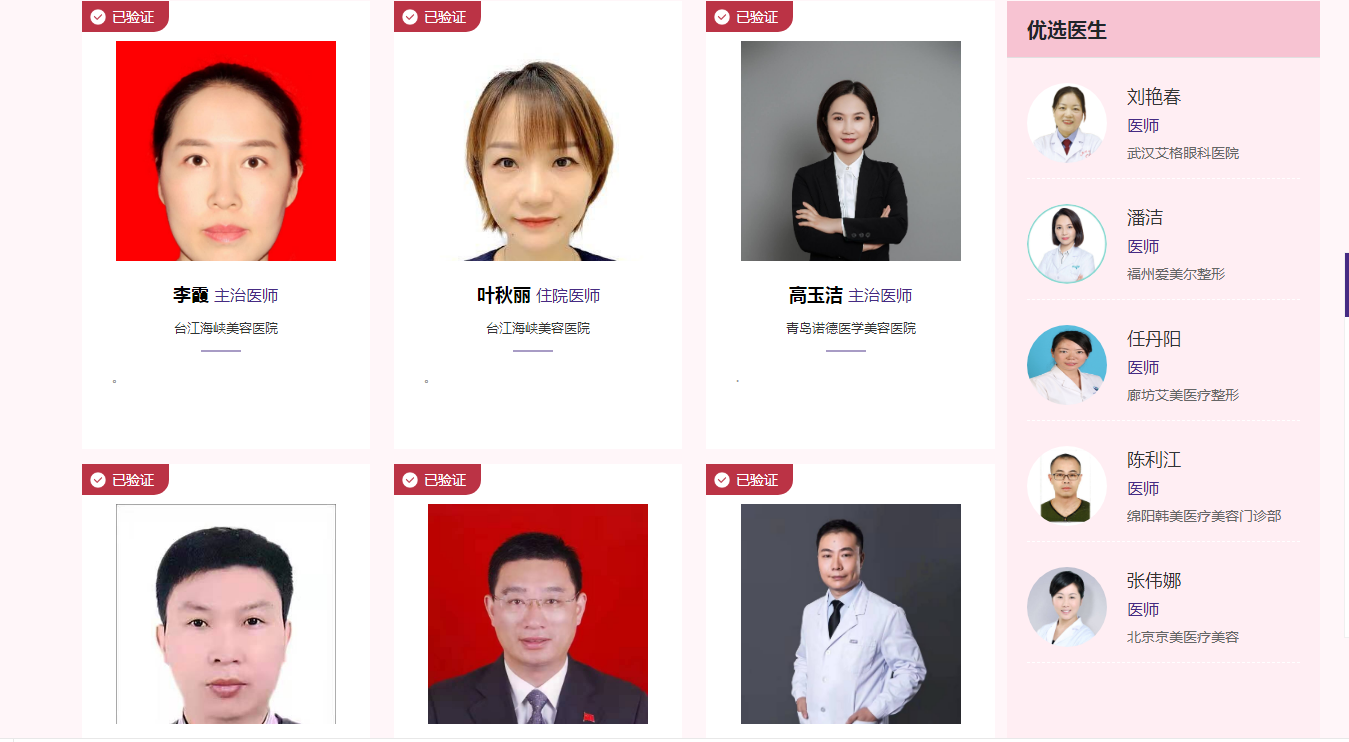The height and width of the screenshot is (742, 1349).
Task: Open 叶秋丽's portrait photo
Action: 538,151
